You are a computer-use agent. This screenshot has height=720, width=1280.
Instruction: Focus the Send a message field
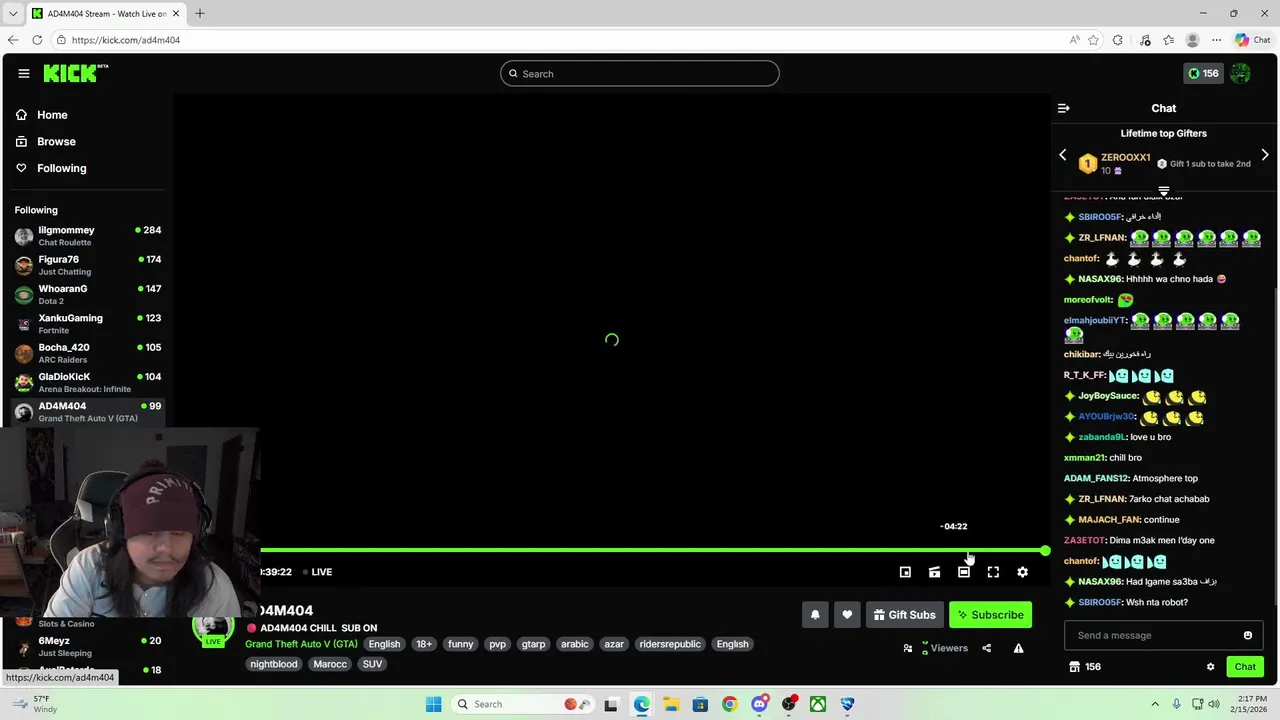(1152, 635)
